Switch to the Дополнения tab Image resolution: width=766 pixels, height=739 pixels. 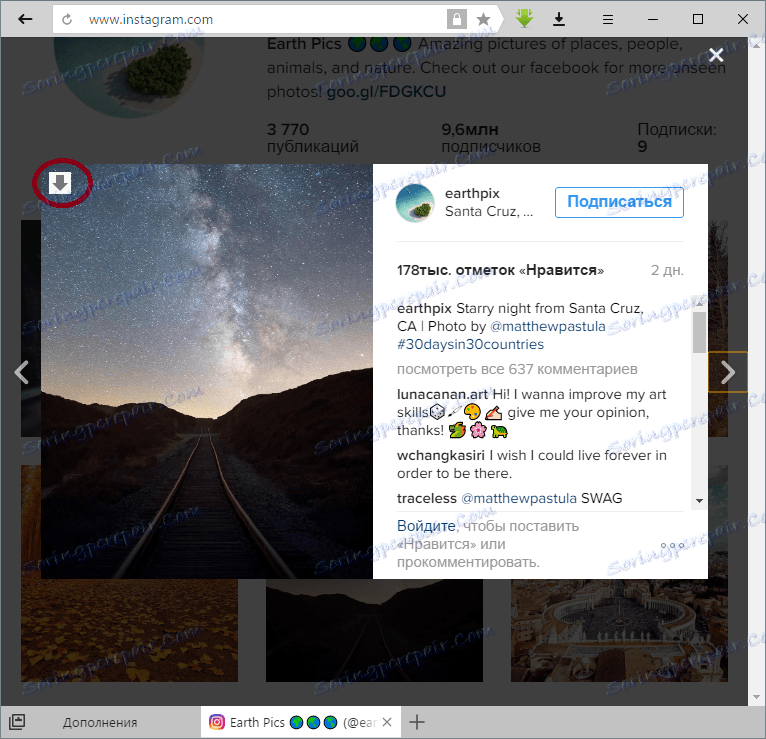tap(100, 722)
